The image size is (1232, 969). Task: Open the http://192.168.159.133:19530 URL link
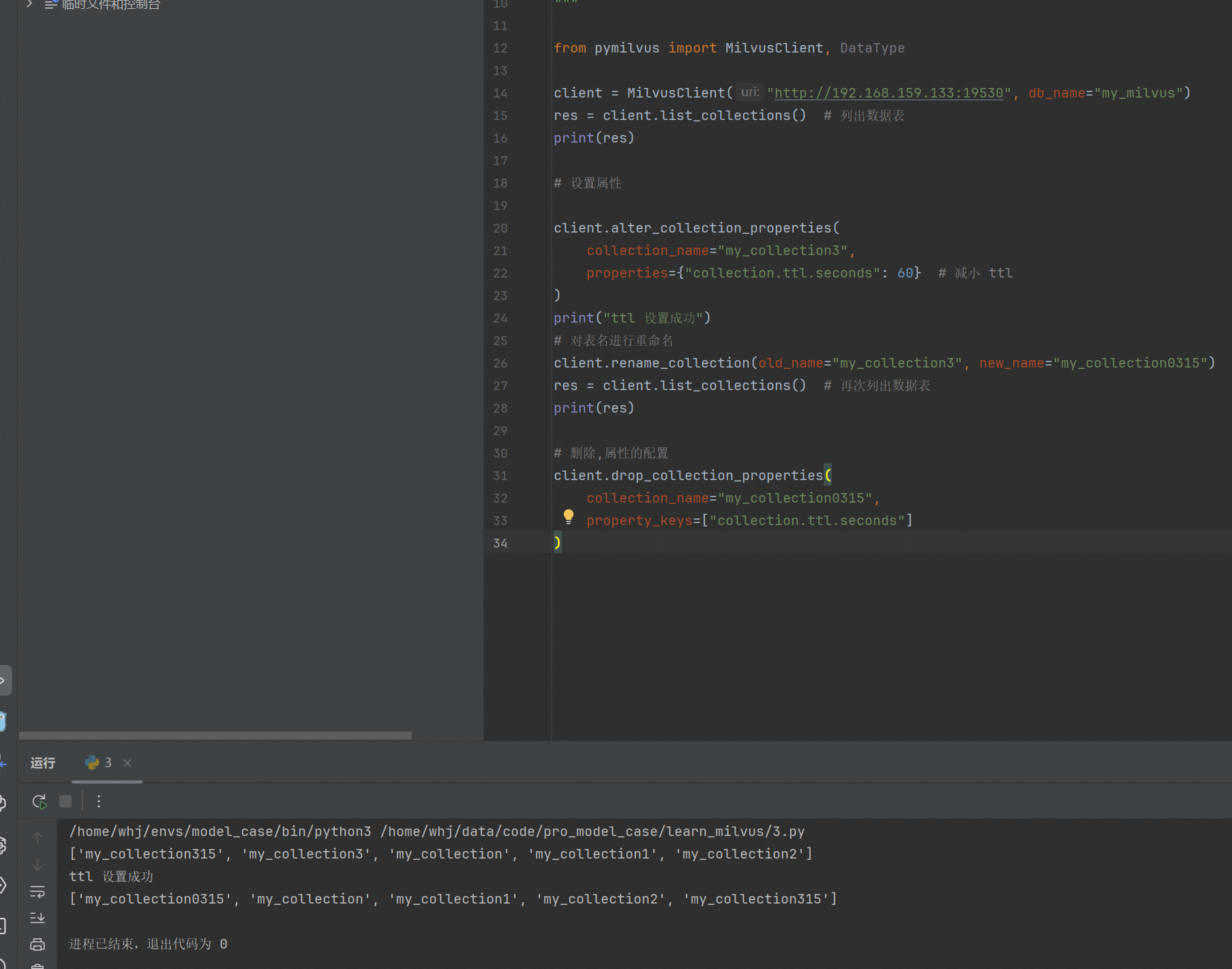889,93
